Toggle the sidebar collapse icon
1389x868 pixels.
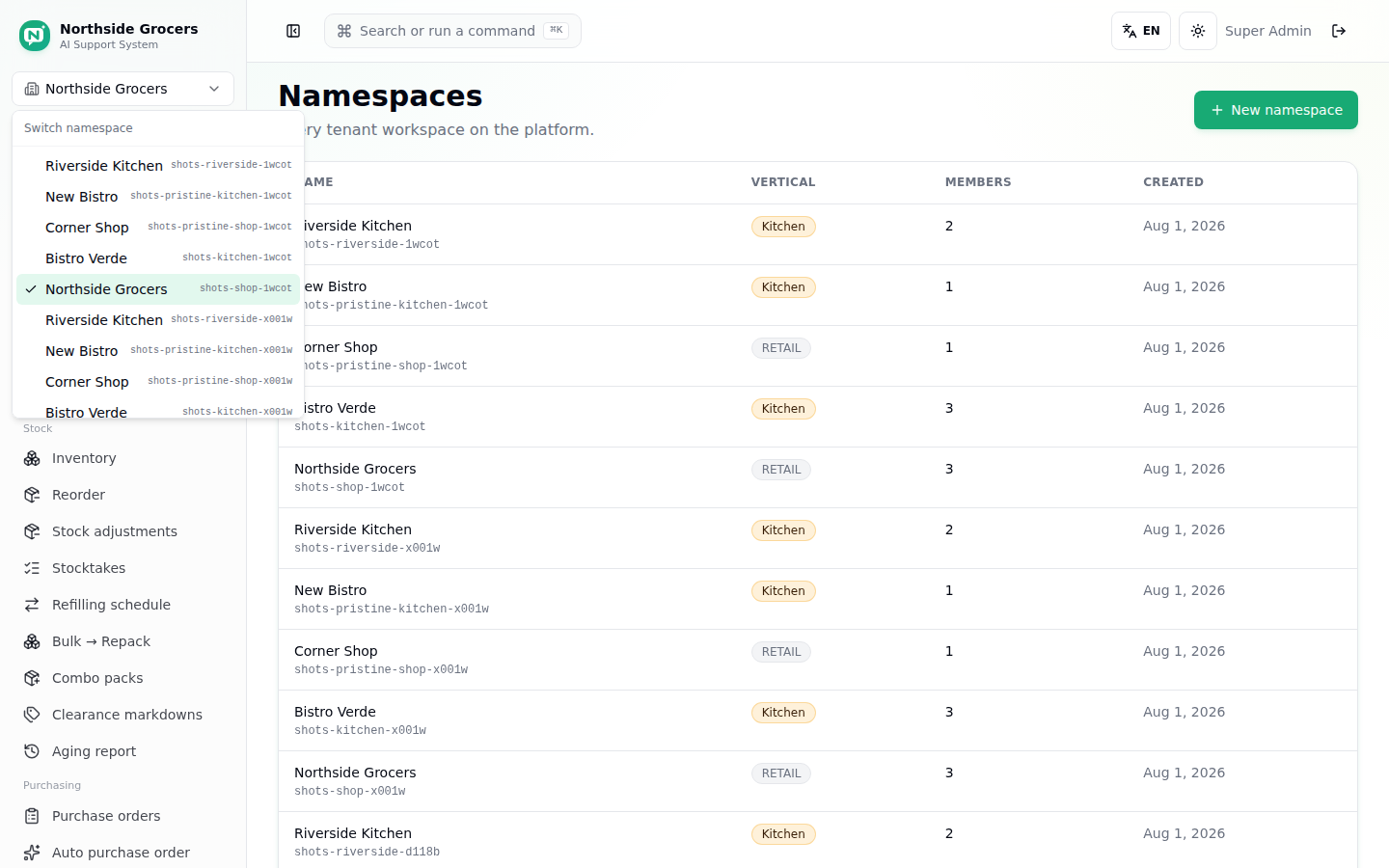(293, 31)
